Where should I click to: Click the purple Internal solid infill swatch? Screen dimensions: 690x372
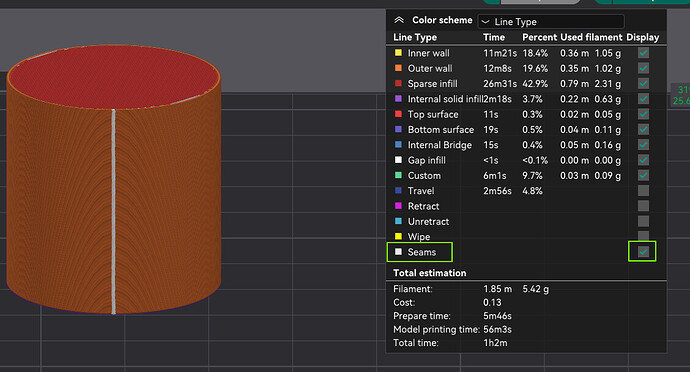pyautogui.click(x=398, y=99)
